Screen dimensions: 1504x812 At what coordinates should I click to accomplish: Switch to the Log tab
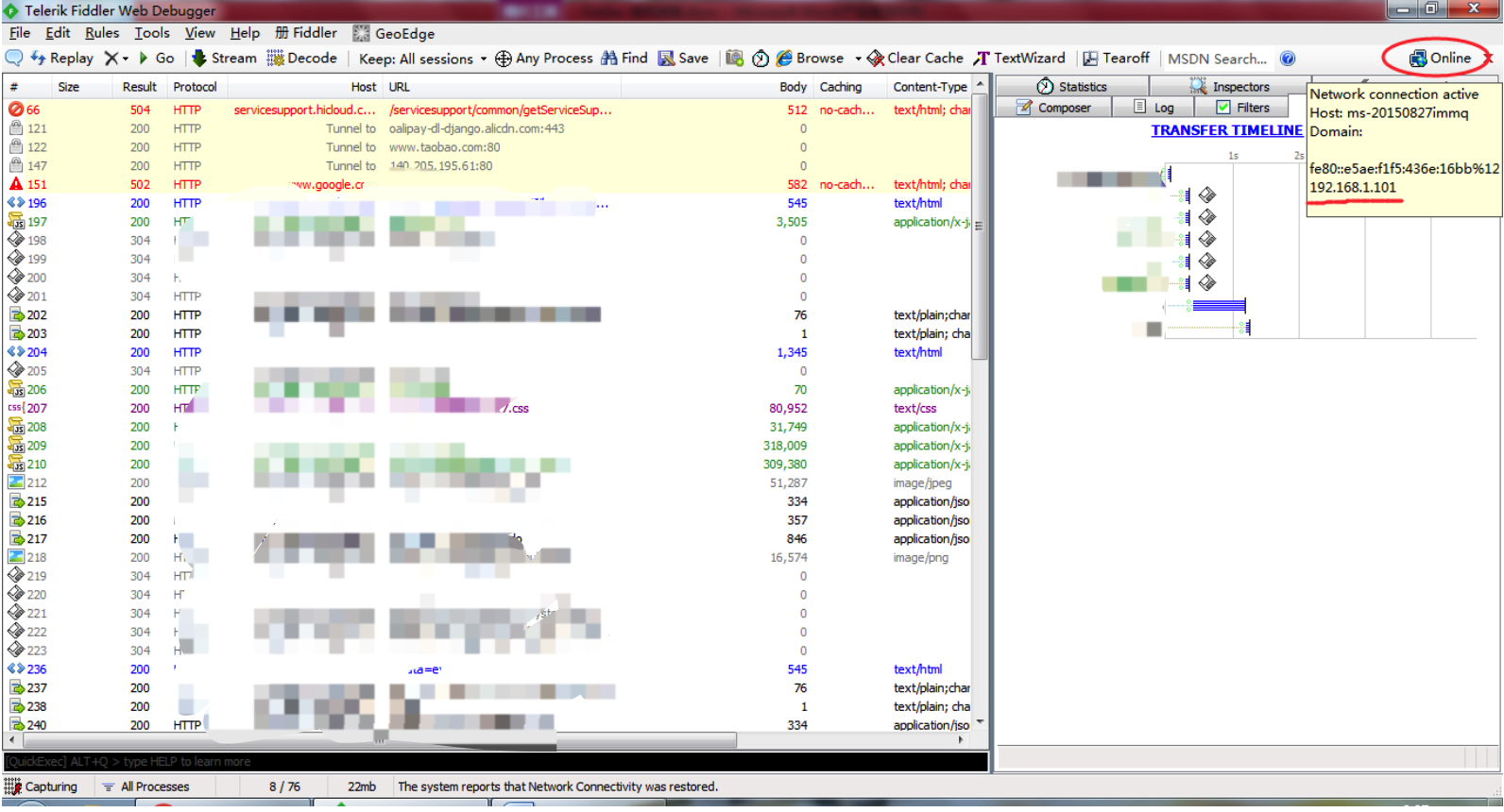[x=1154, y=108]
